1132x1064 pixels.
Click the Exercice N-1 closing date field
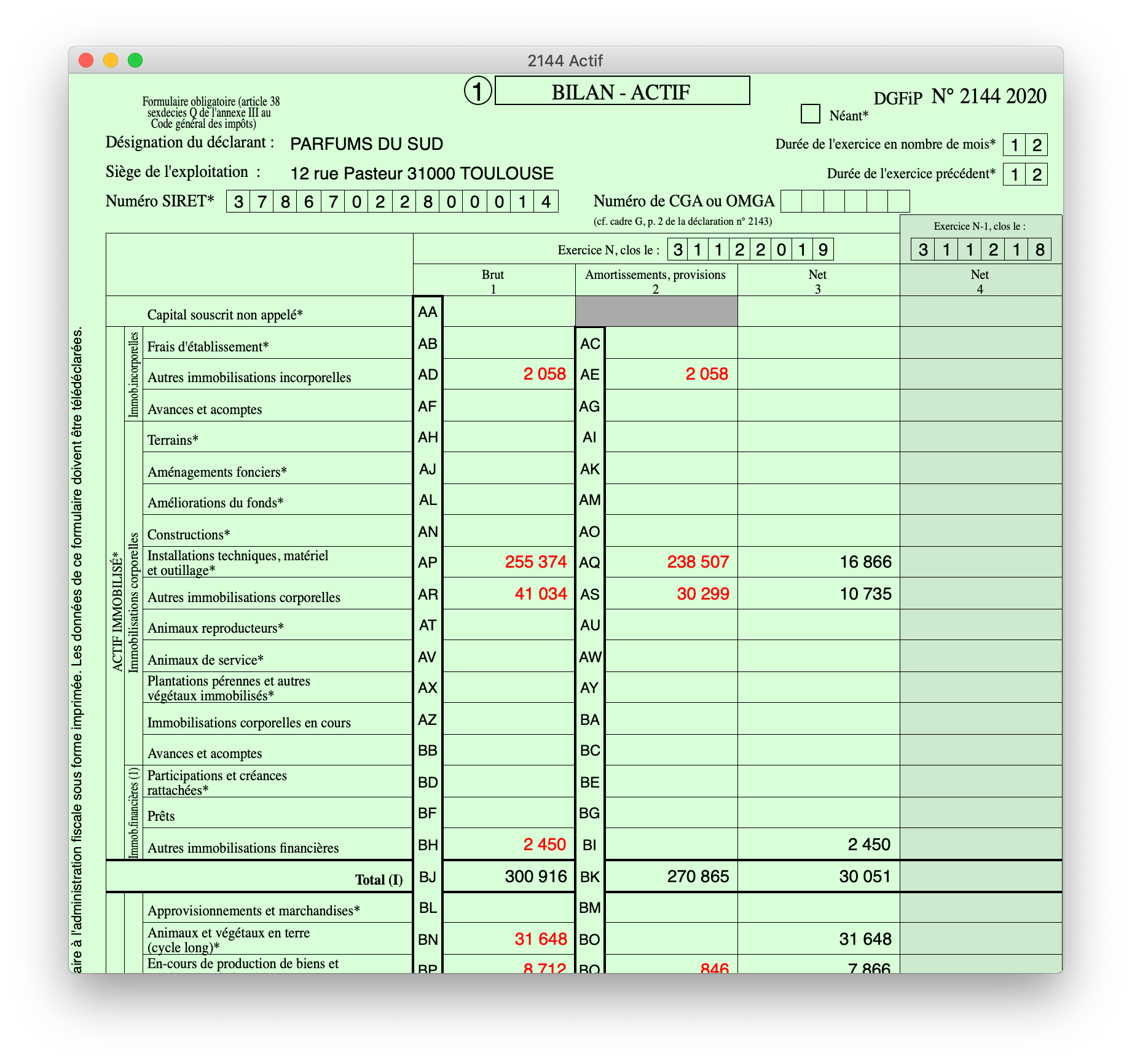(981, 249)
